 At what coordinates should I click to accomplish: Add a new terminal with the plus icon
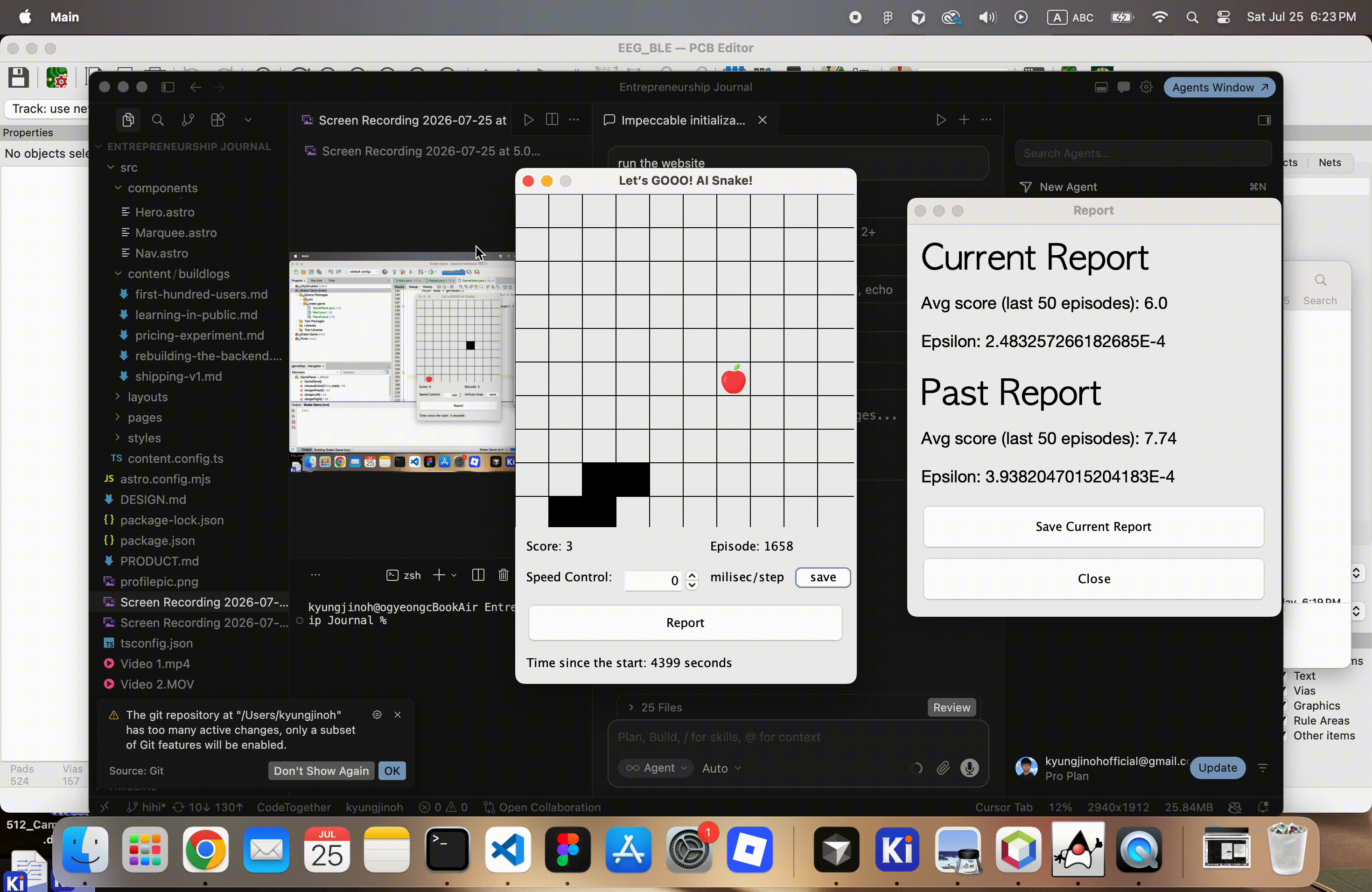439,575
